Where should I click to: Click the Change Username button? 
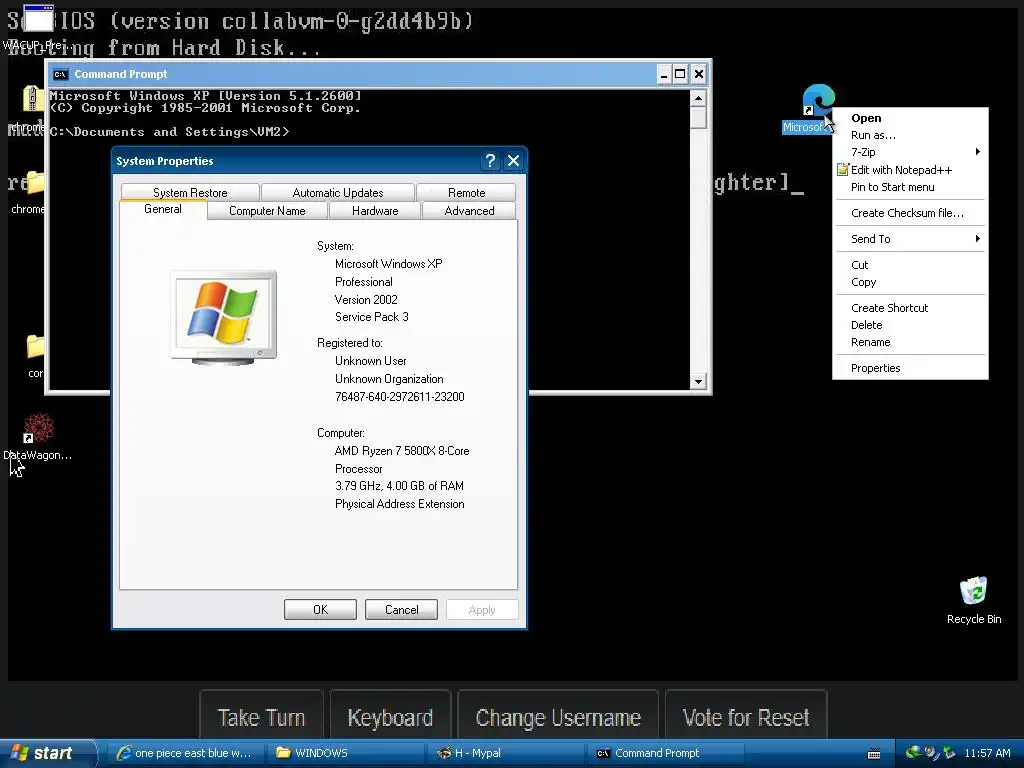558,717
